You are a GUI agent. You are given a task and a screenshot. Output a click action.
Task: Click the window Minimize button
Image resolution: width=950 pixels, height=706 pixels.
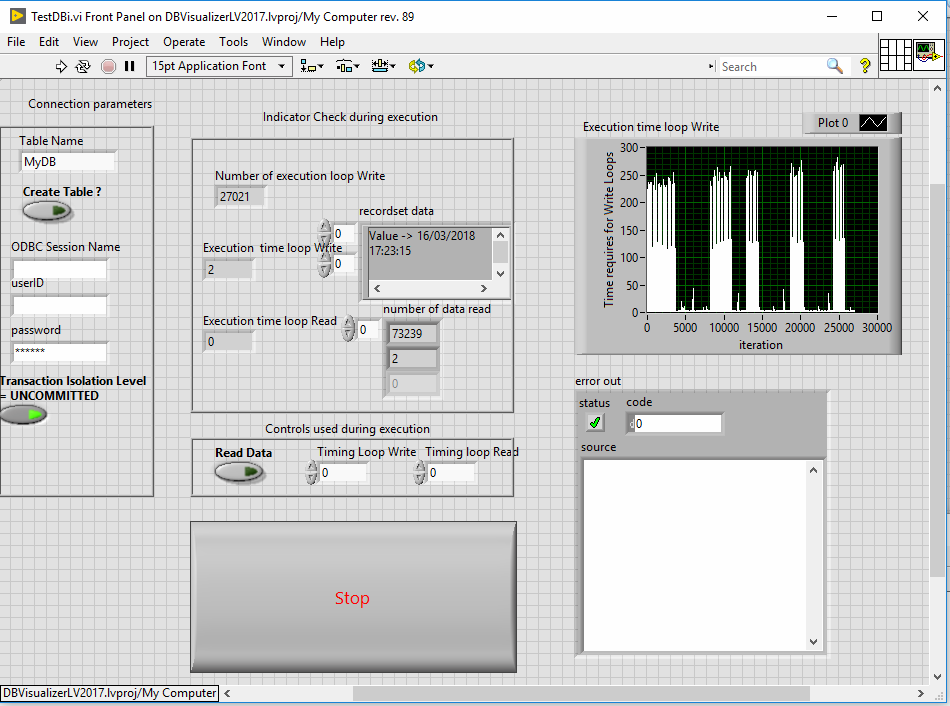(x=832, y=16)
